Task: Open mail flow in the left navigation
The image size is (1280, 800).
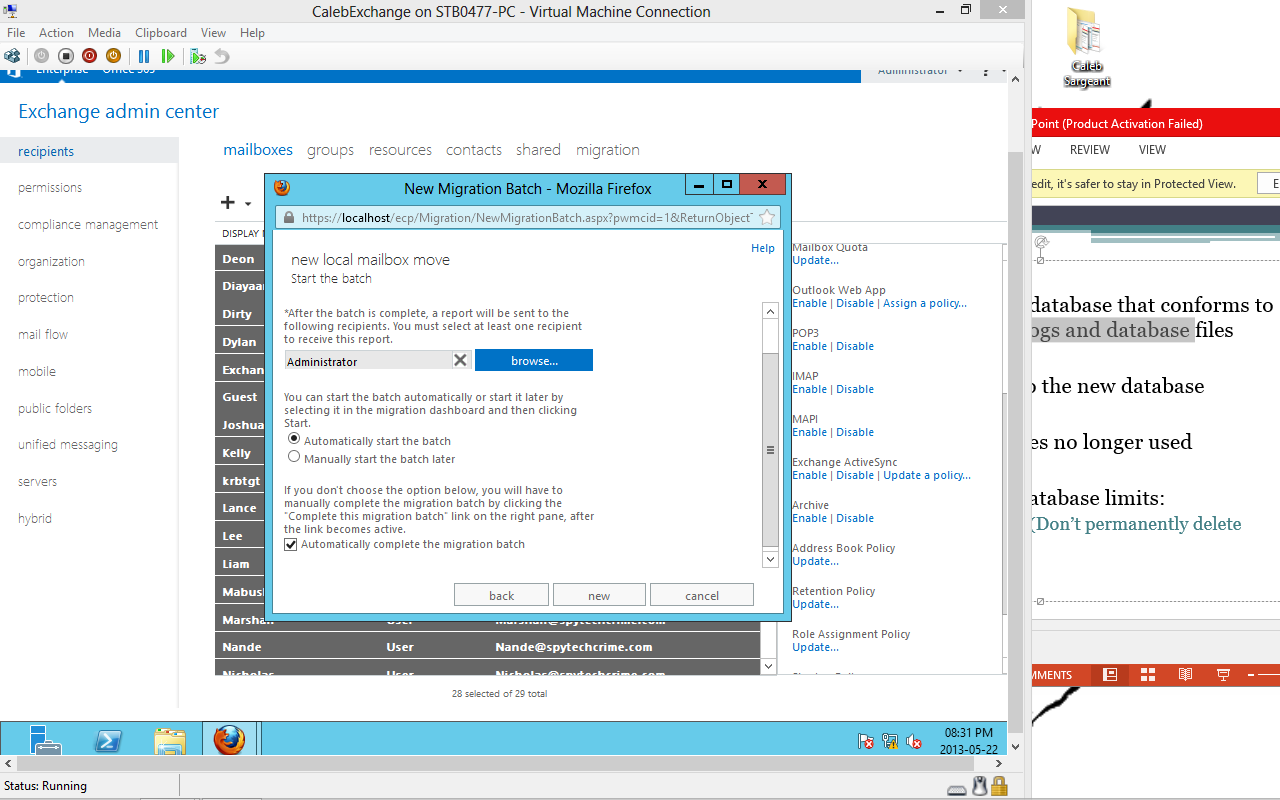Action: (x=43, y=335)
